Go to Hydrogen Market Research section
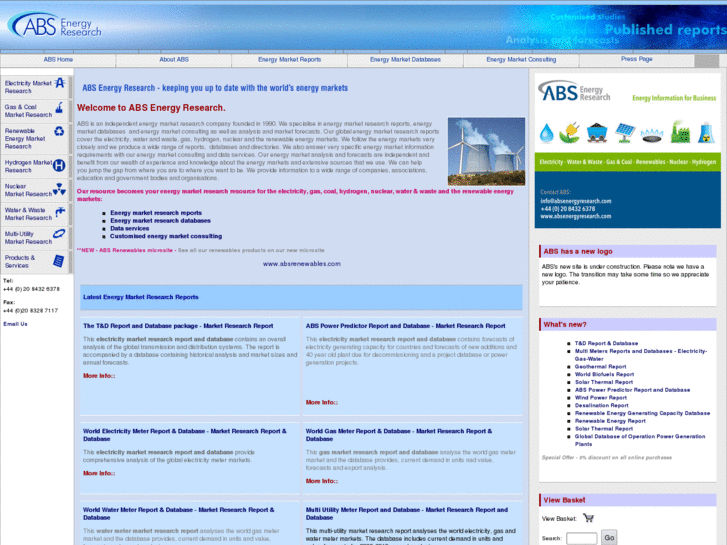The height and width of the screenshot is (545, 727). 28,167
